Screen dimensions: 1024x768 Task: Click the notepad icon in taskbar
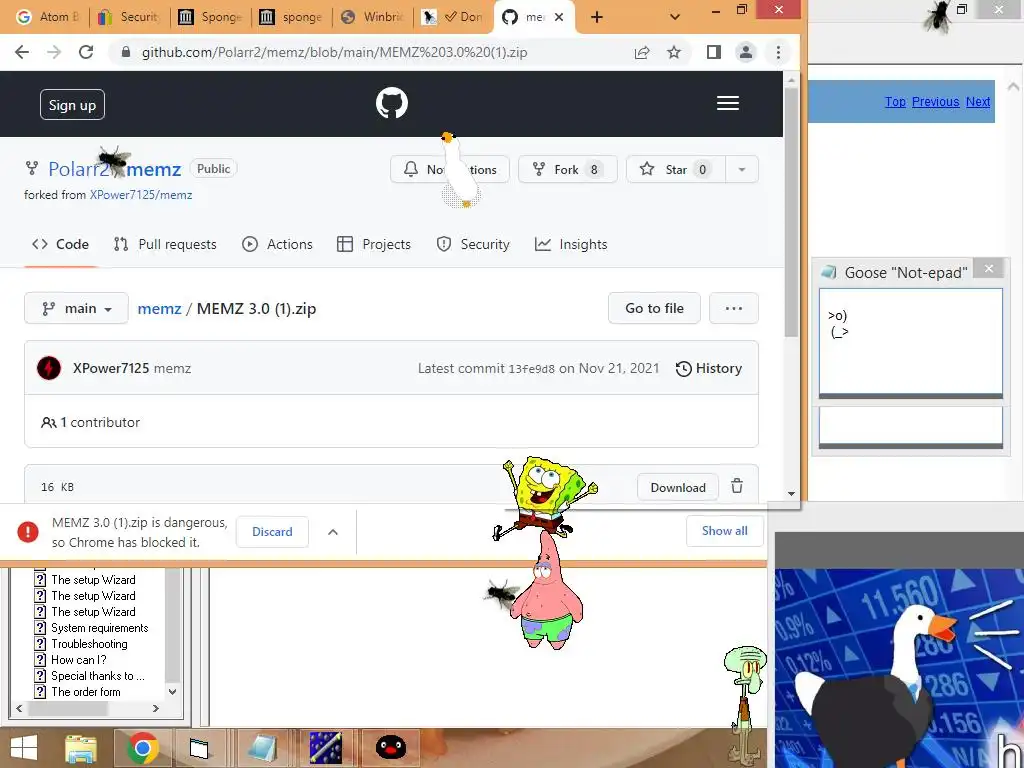pyautogui.click(x=263, y=748)
